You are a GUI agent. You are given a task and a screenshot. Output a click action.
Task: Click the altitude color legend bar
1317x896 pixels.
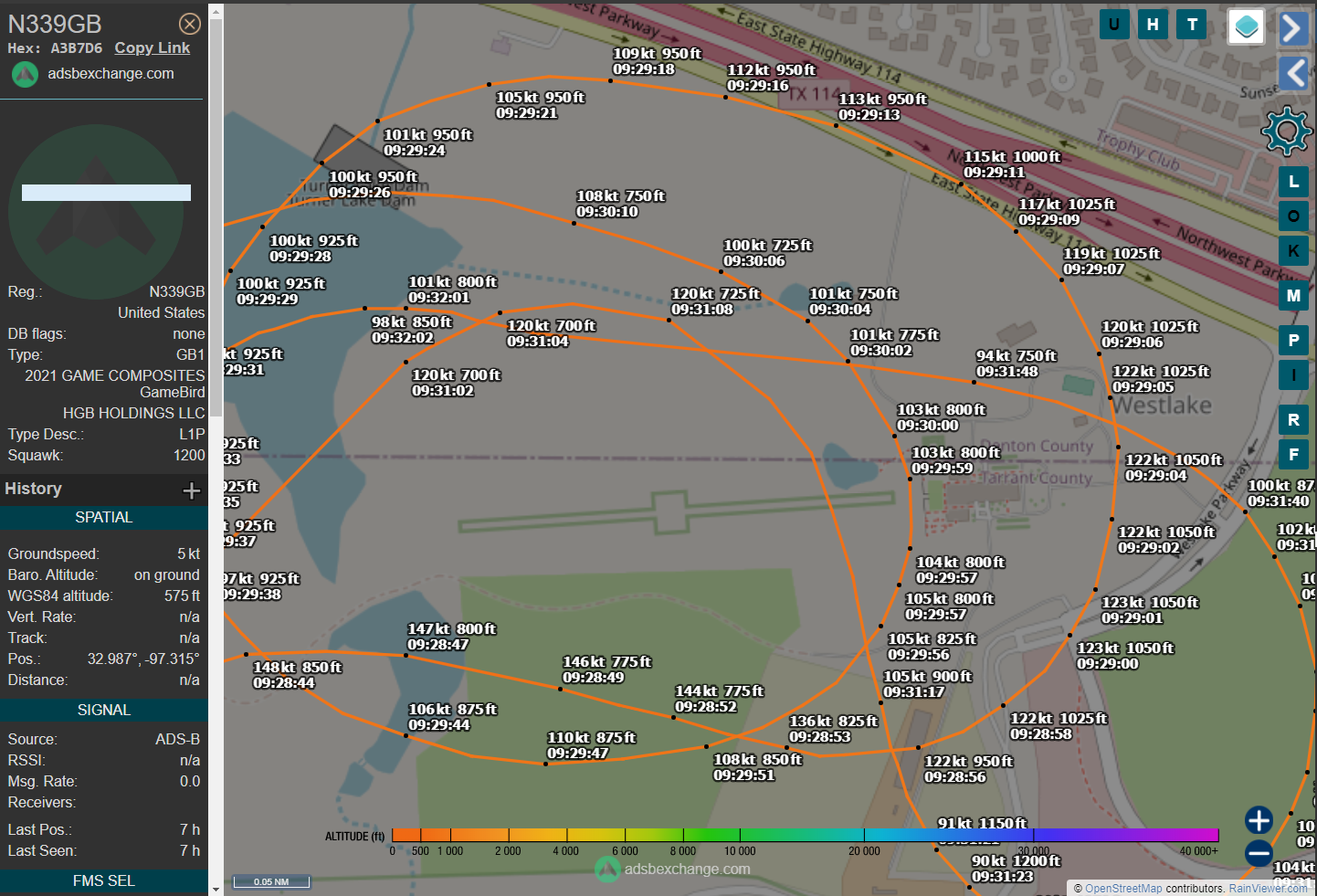click(805, 835)
